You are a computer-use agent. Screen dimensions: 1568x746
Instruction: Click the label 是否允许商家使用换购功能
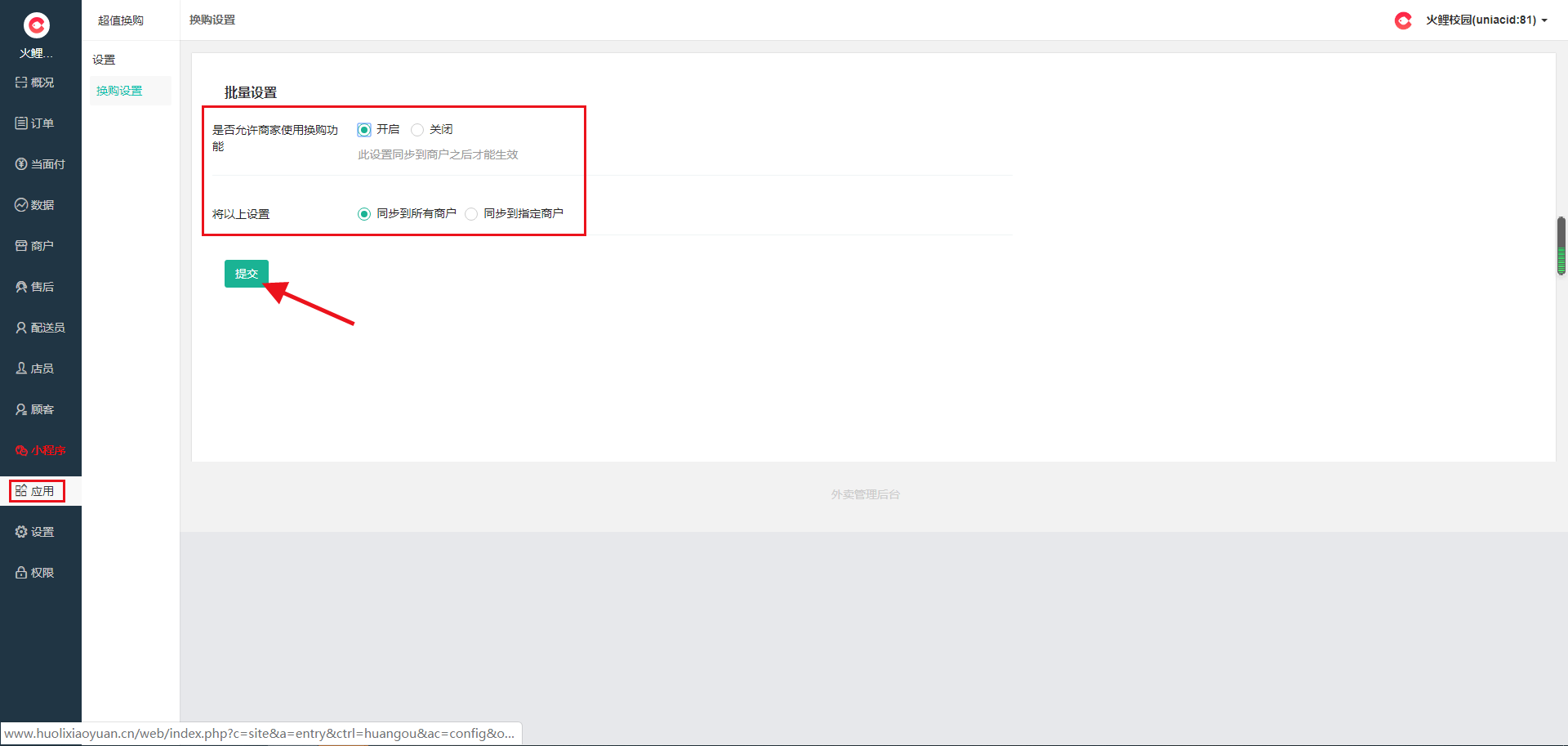275,138
